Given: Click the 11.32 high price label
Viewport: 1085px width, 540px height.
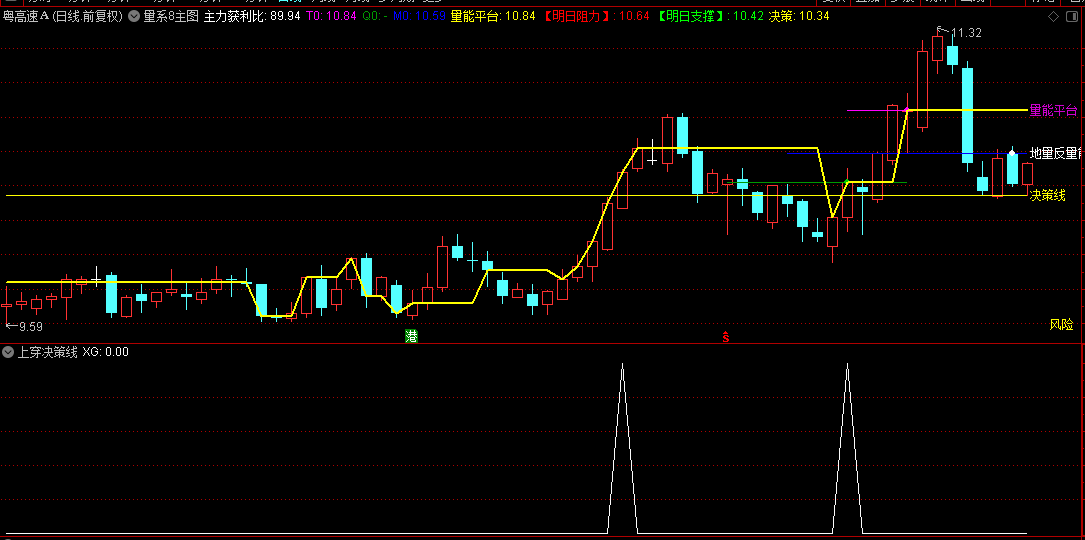Looking at the screenshot, I should coord(967,33).
